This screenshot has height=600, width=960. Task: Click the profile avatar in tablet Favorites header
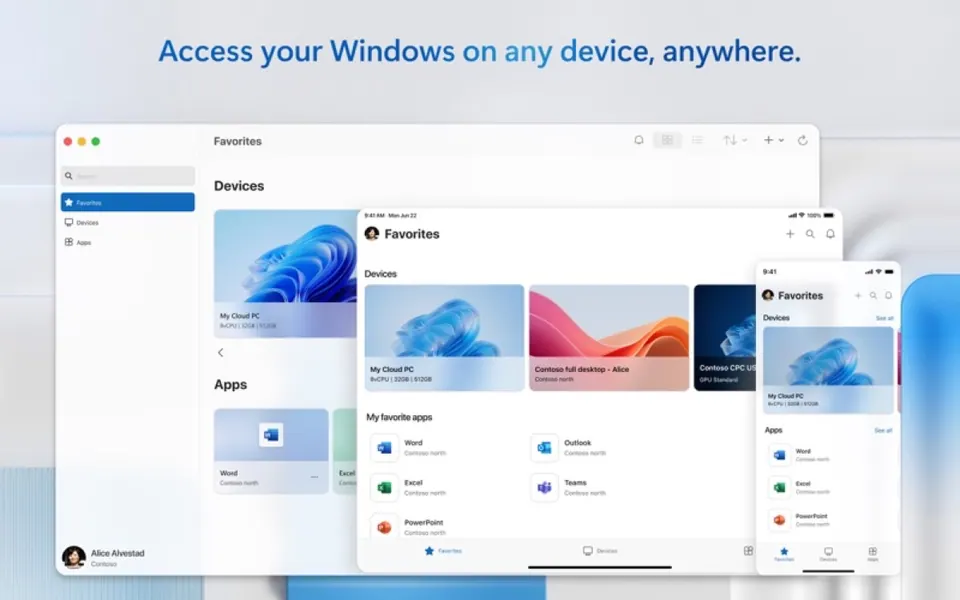(x=372, y=233)
